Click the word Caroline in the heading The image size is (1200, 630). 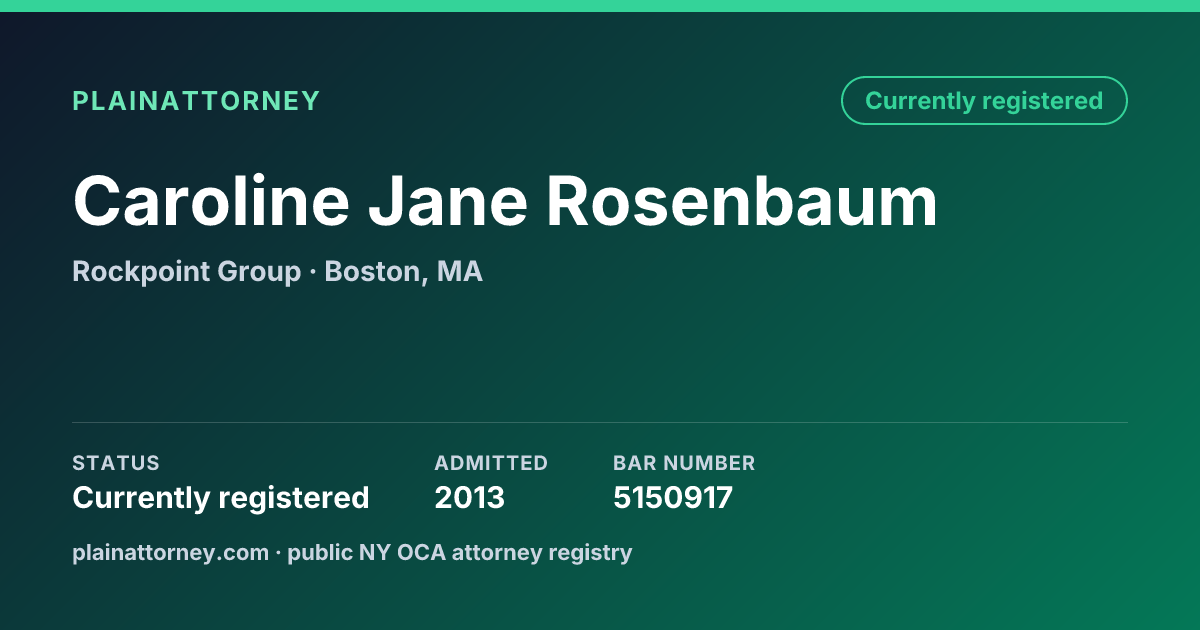(211, 201)
